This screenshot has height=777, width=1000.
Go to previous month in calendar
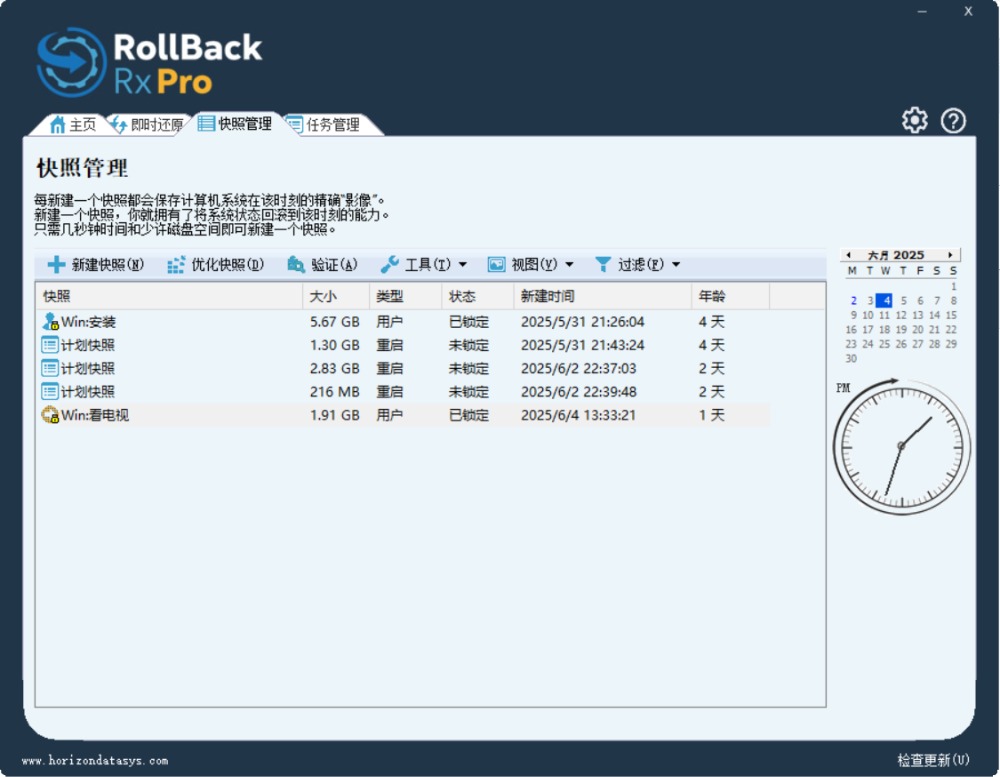(x=849, y=255)
